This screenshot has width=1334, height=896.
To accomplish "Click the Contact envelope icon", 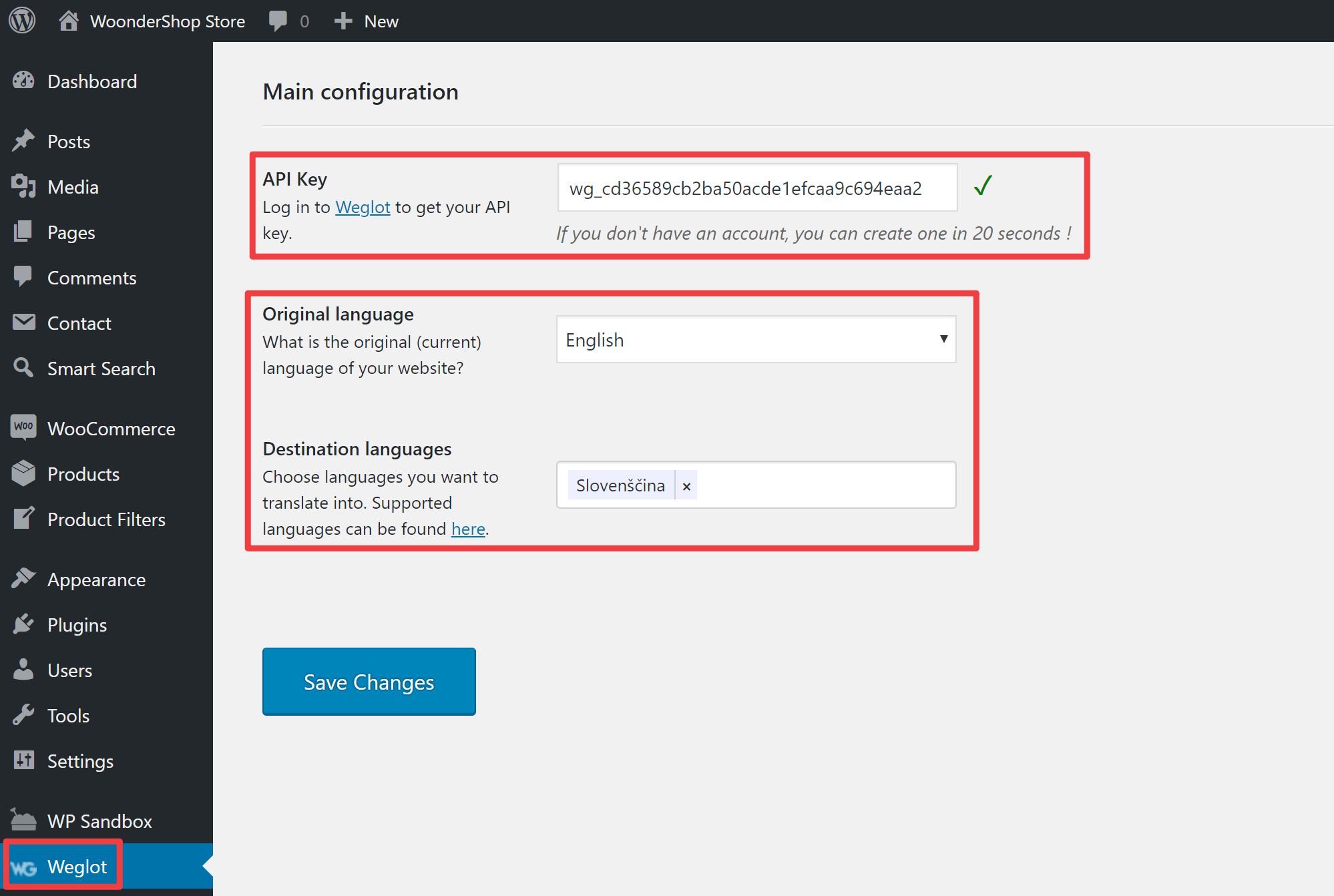I will tap(23, 322).
